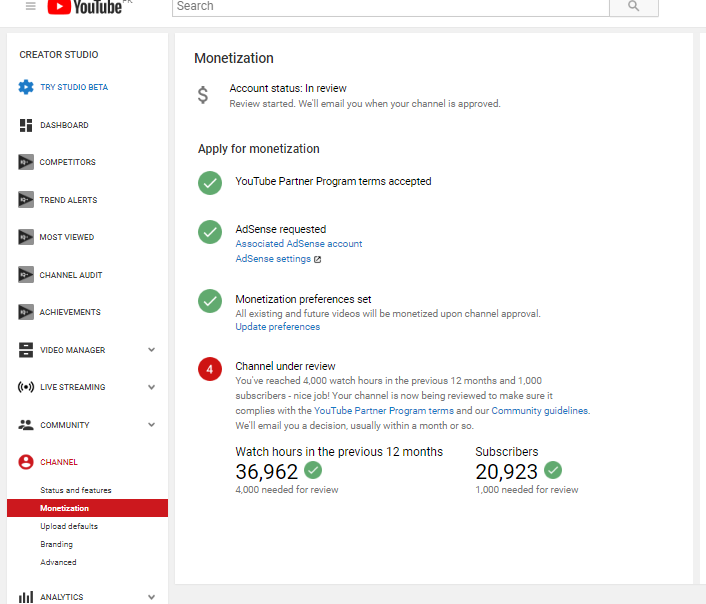The image size is (706, 604).
Task: Open YouTube Partner Program terms link
Action: [384, 411]
